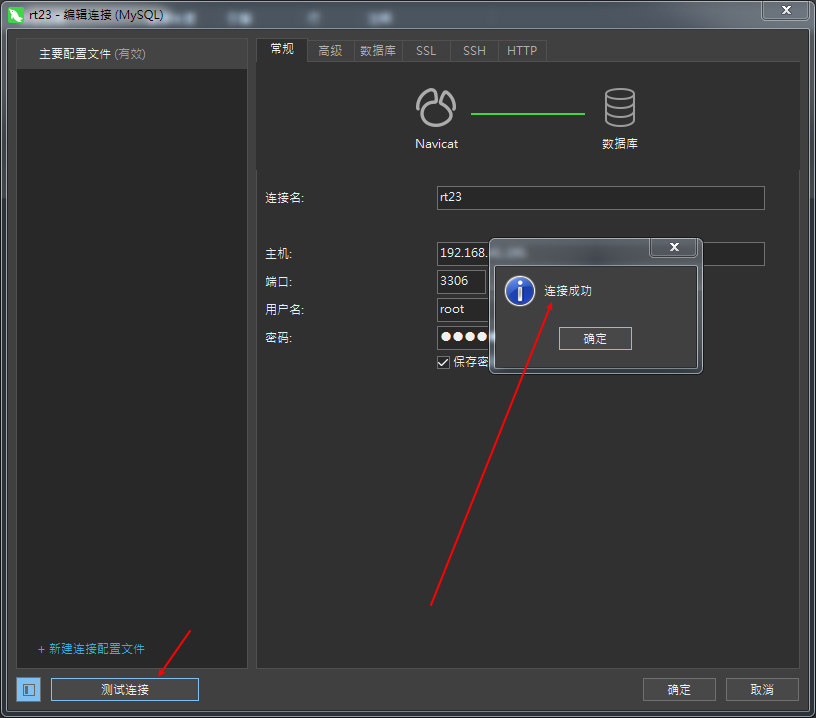Viewport: 816px width, 718px height.
Task: Focus the 用户名 field showing root
Action: (463, 310)
